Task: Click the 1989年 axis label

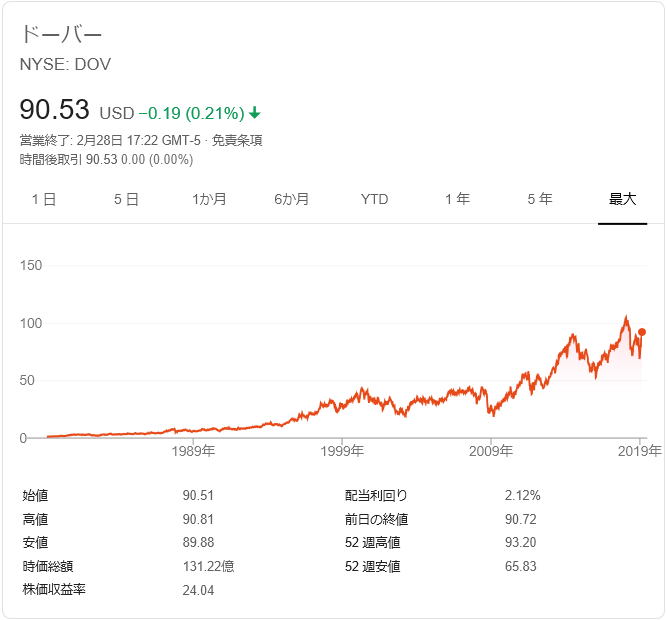Action: 193,451
